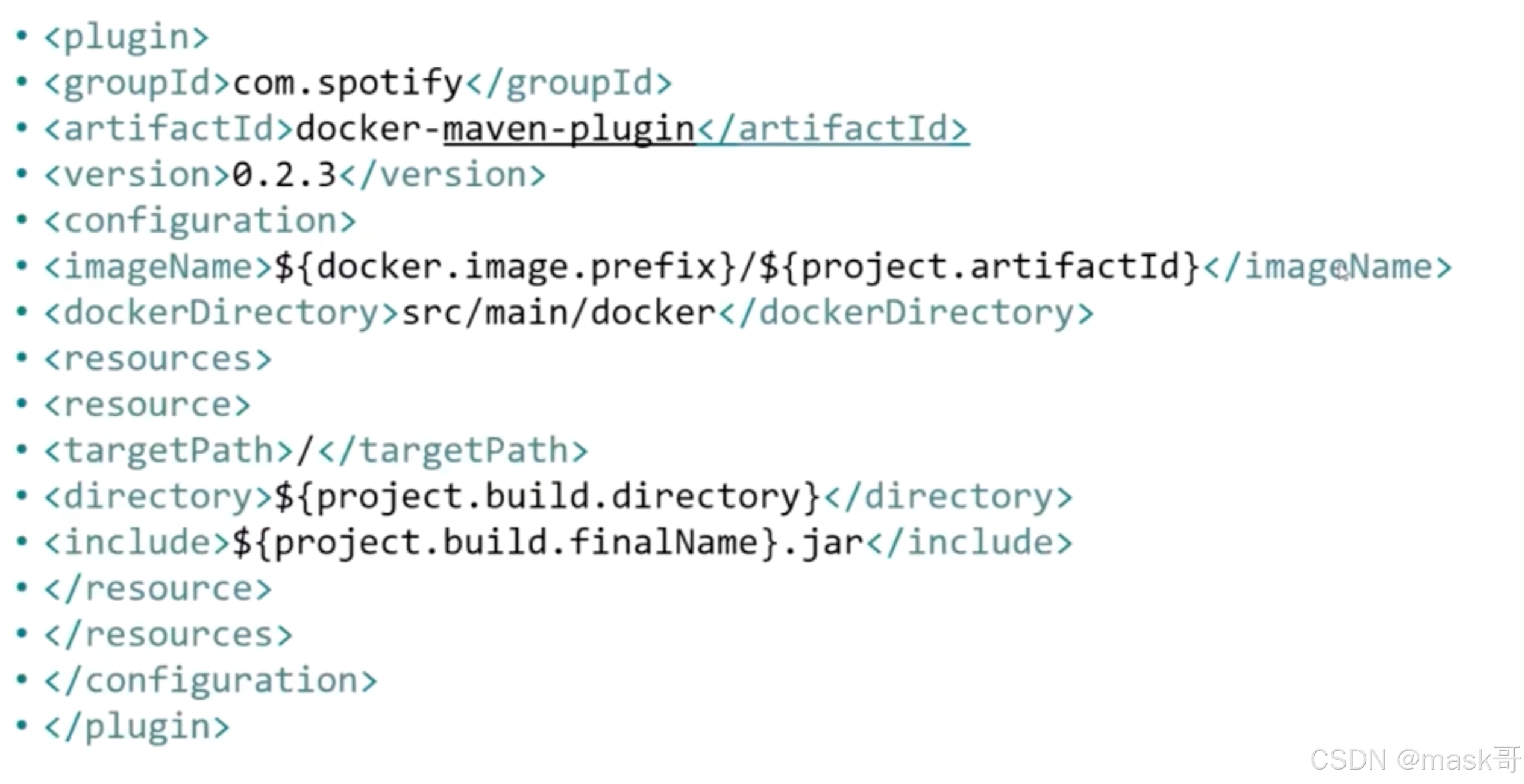Click the com.spotify groupId text
Screen dimensions: 1524x784
coord(348,83)
